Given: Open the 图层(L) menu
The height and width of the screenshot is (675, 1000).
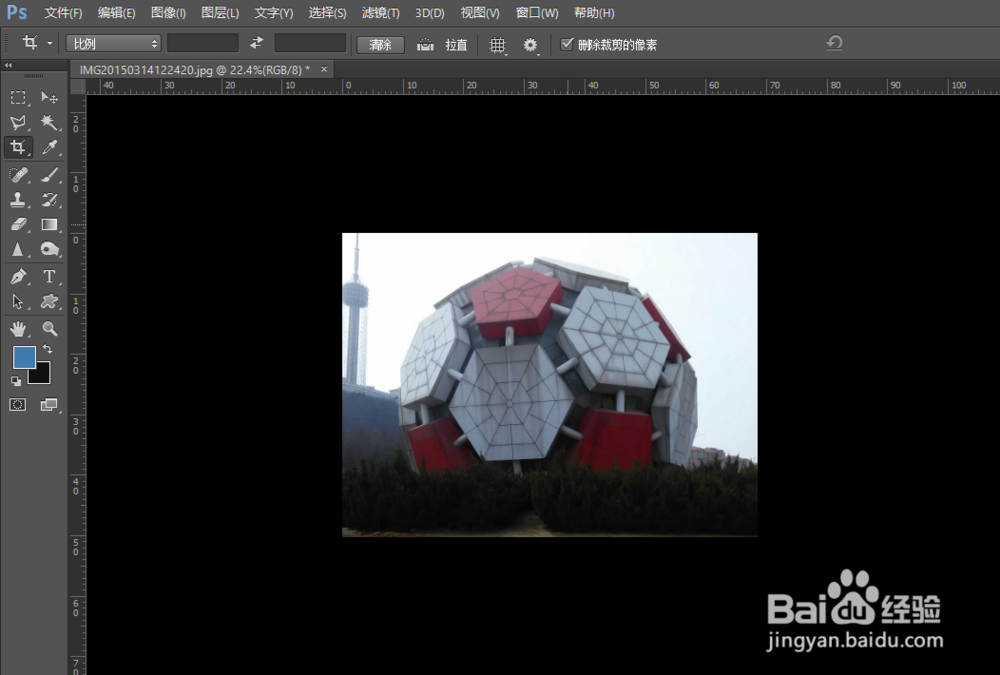Looking at the screenshot, I should pyautogui.click(x=220, y=13).
